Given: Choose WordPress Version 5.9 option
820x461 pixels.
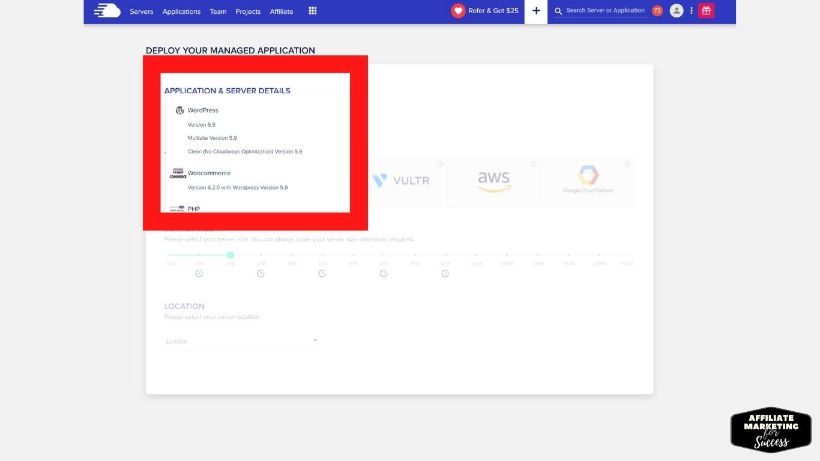Looking at the screenshot, I should [201, 125].
